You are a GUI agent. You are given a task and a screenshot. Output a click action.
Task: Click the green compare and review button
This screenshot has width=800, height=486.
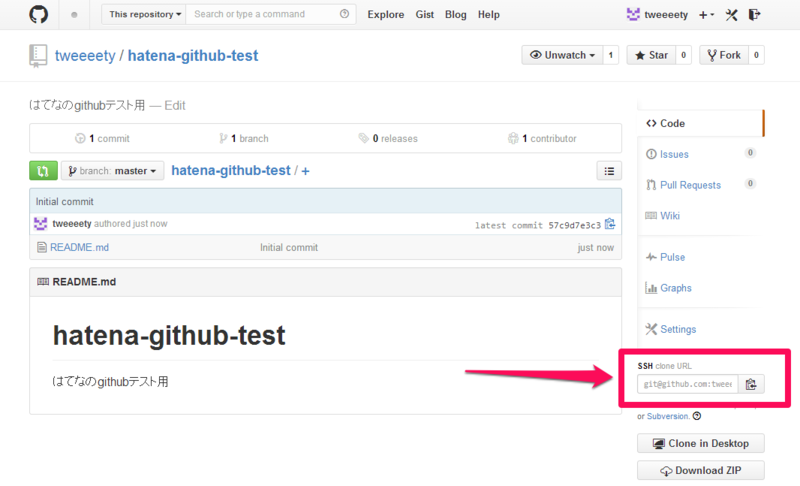(43, 171)
